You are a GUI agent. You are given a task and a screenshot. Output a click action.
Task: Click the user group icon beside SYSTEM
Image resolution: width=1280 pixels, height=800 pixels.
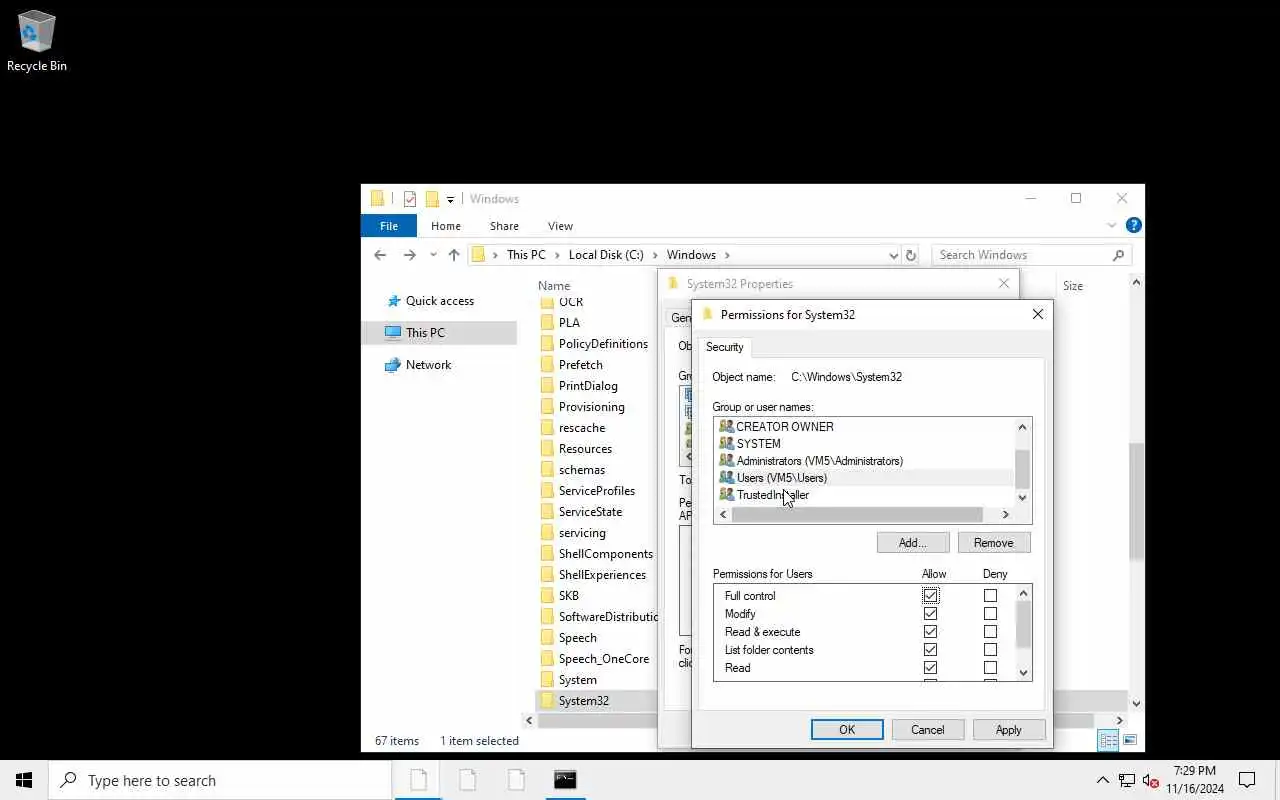click(726, 444)
